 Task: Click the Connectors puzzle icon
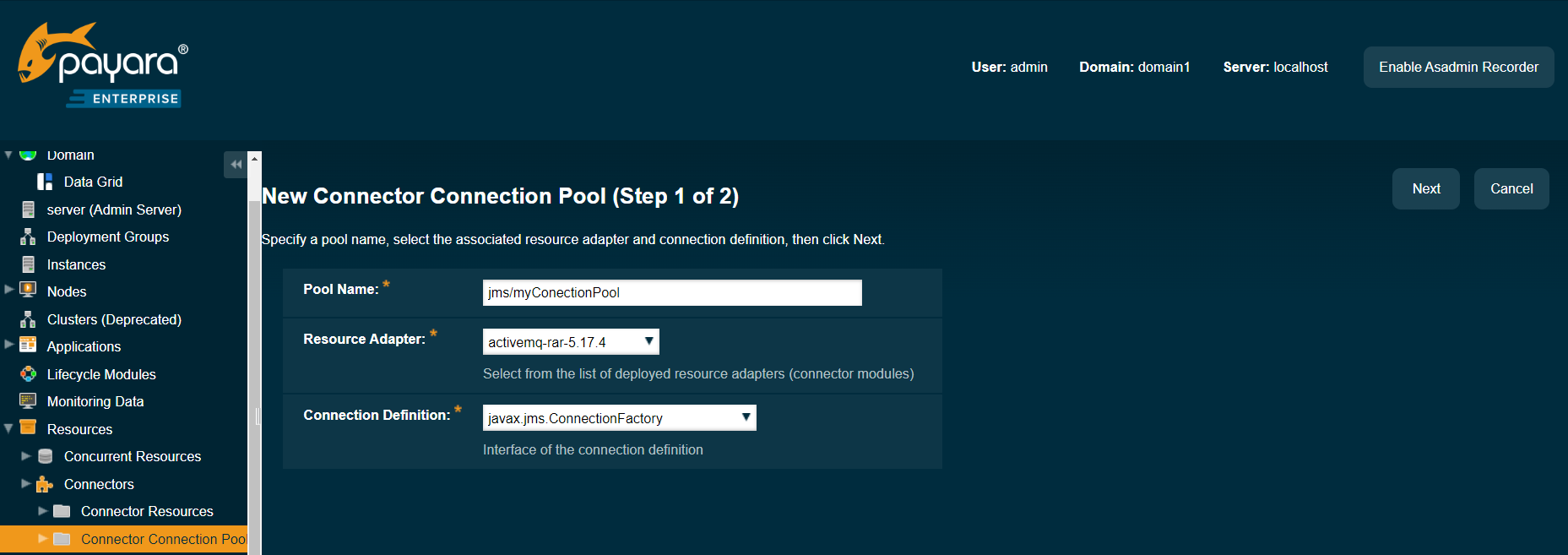[x=45, y=484]
